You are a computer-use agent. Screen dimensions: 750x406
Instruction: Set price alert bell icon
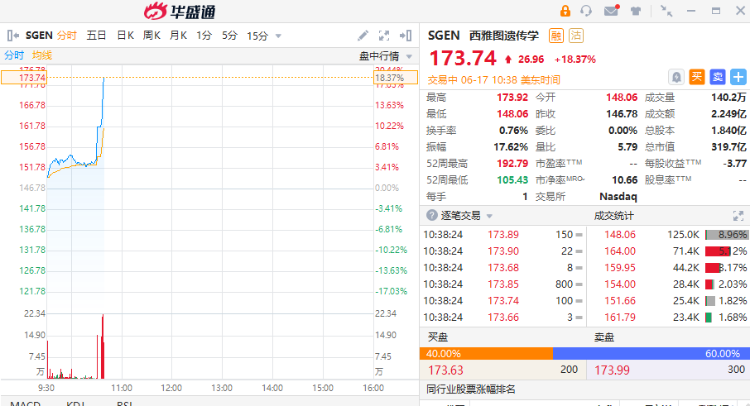tap(676, 77)
